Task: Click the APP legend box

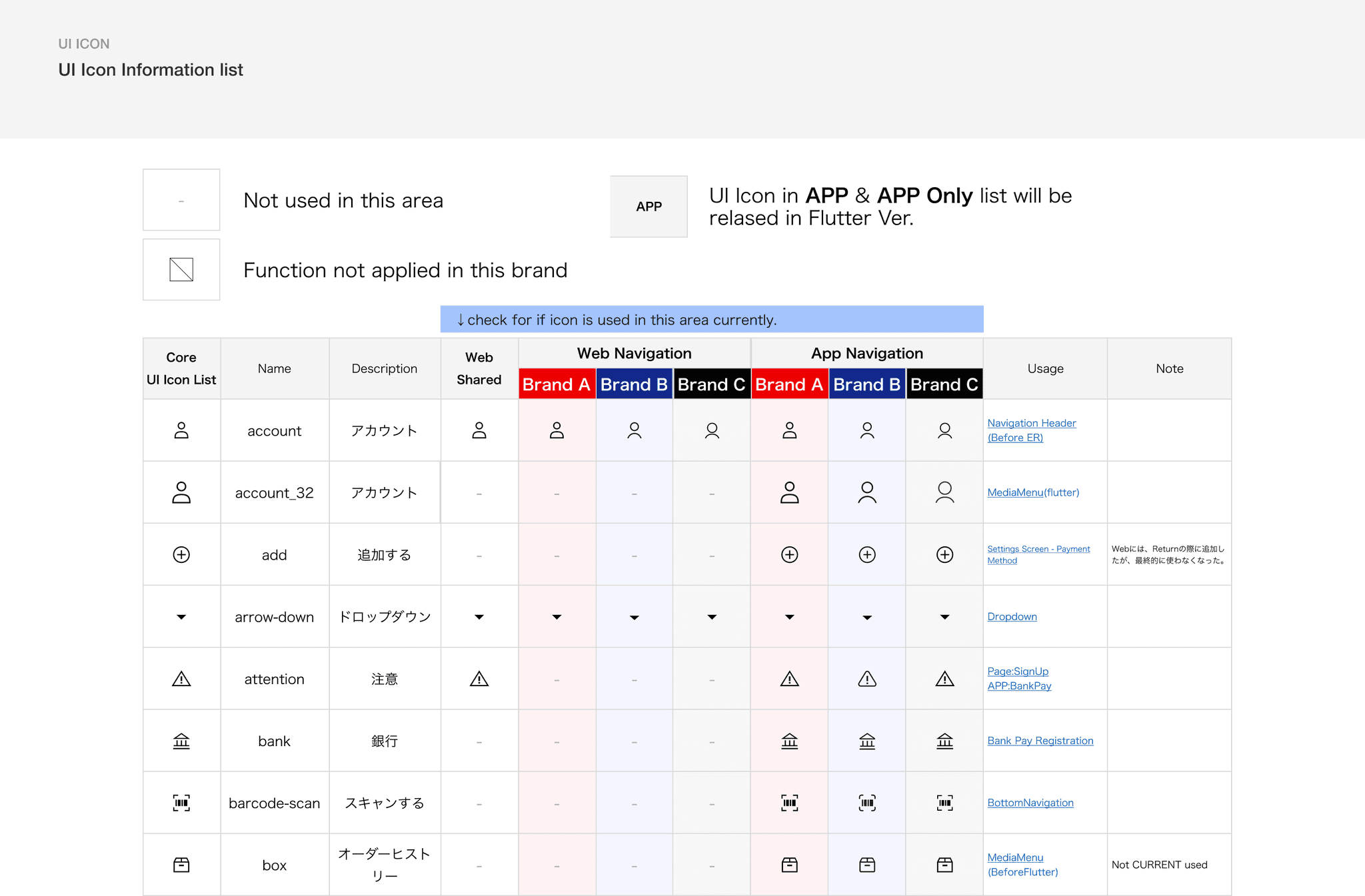Action: (x=649, y=207)
